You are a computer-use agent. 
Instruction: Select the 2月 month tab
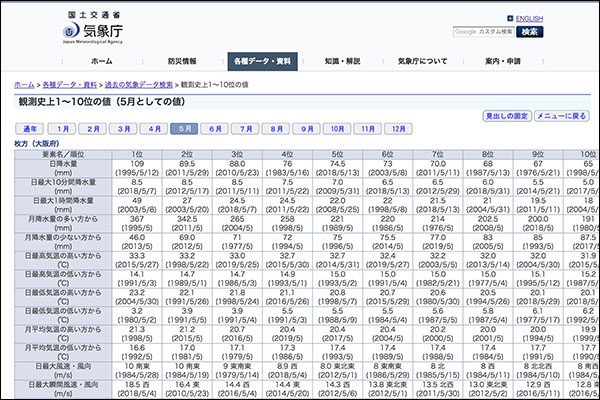pyautogui.click(x=92, y=129)
